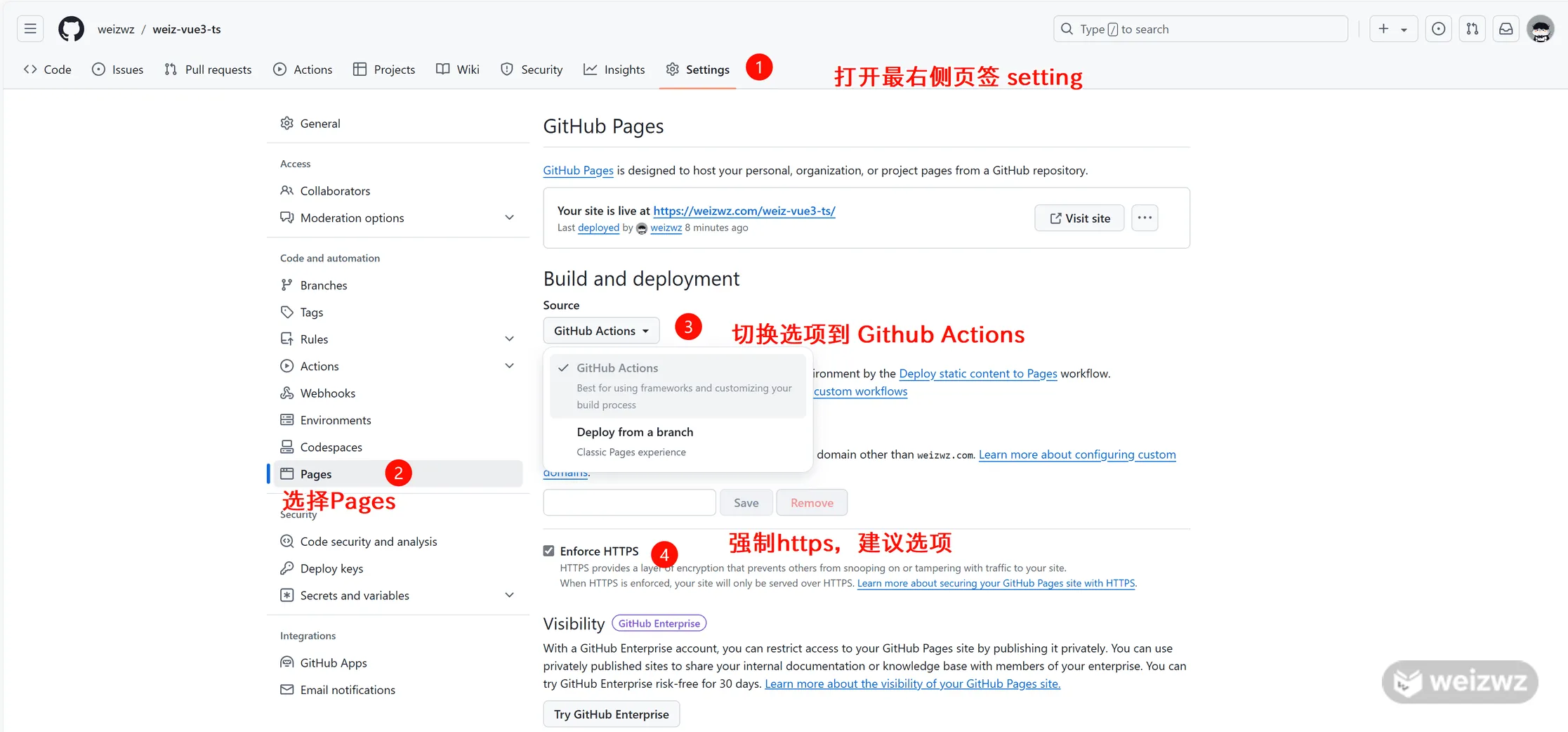
Task: Open the custom workflows link
Action: pos(860,391)
